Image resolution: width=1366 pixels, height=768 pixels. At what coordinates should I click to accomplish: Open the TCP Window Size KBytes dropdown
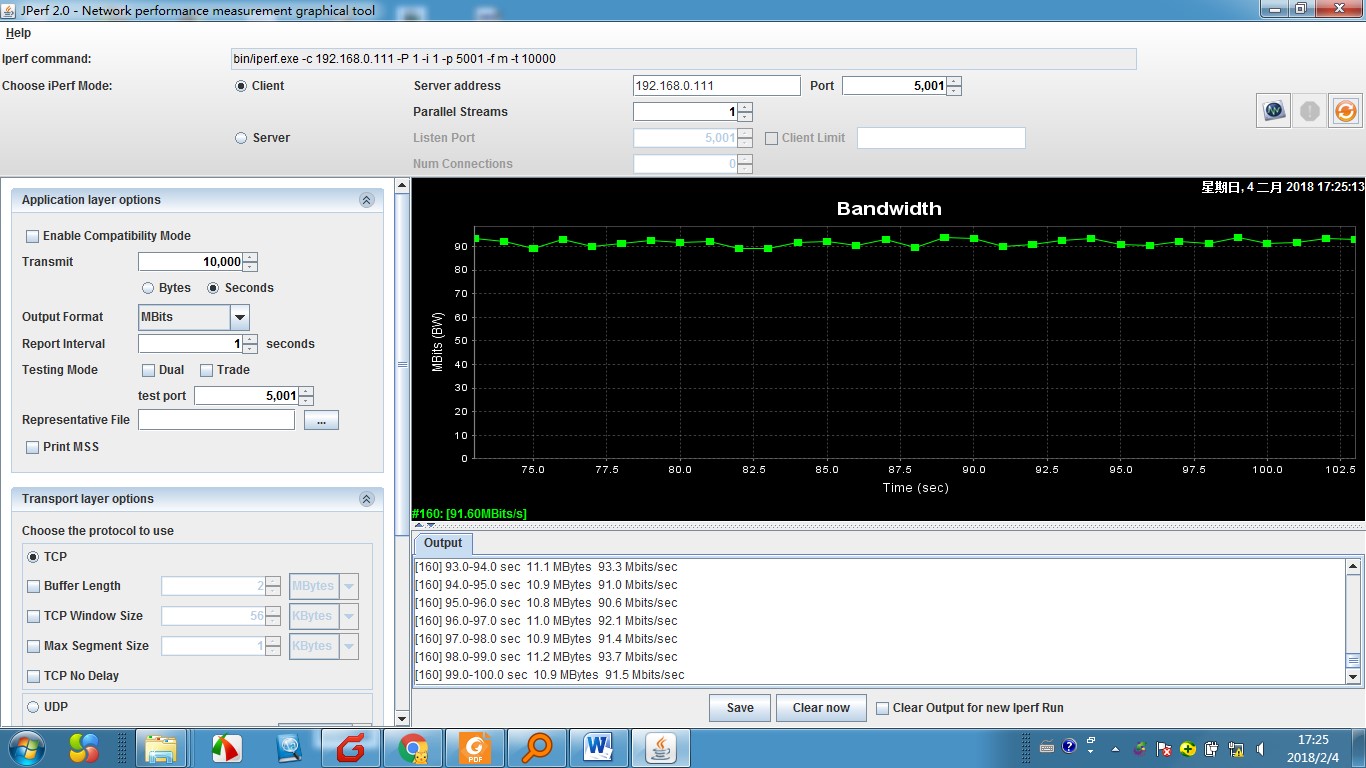[x=349, y=616]
